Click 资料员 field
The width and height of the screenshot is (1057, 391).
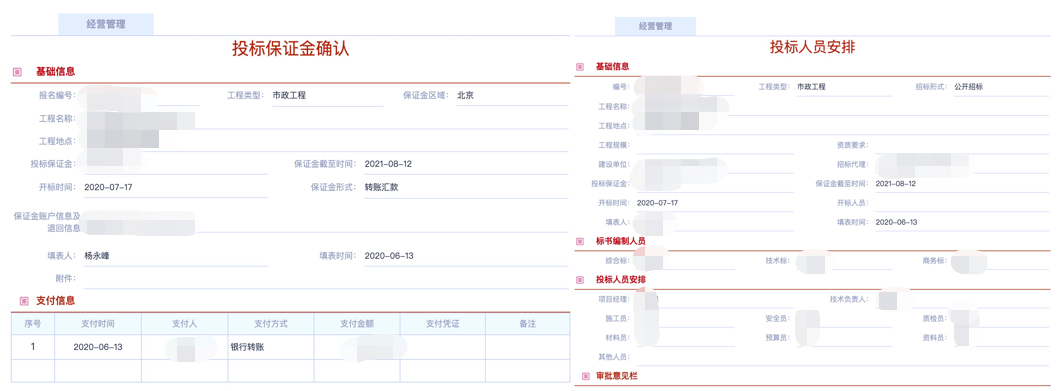point(1000,338)
